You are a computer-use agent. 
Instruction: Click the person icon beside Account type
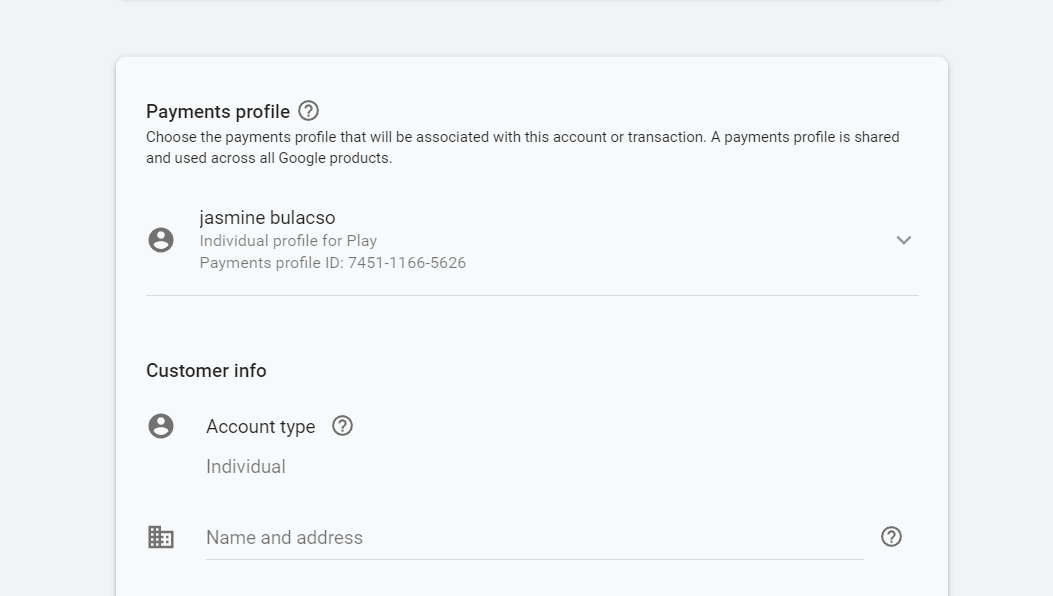pos(161,426)
